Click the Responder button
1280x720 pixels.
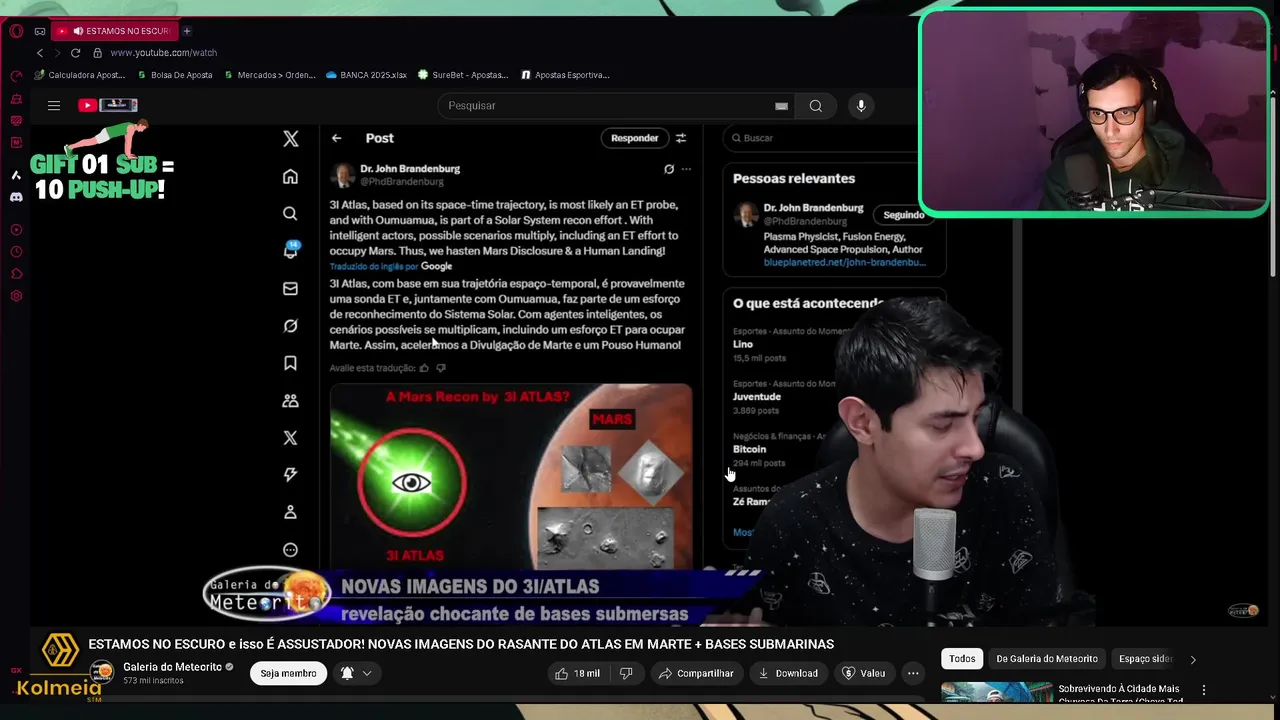[x=635, y=138]
